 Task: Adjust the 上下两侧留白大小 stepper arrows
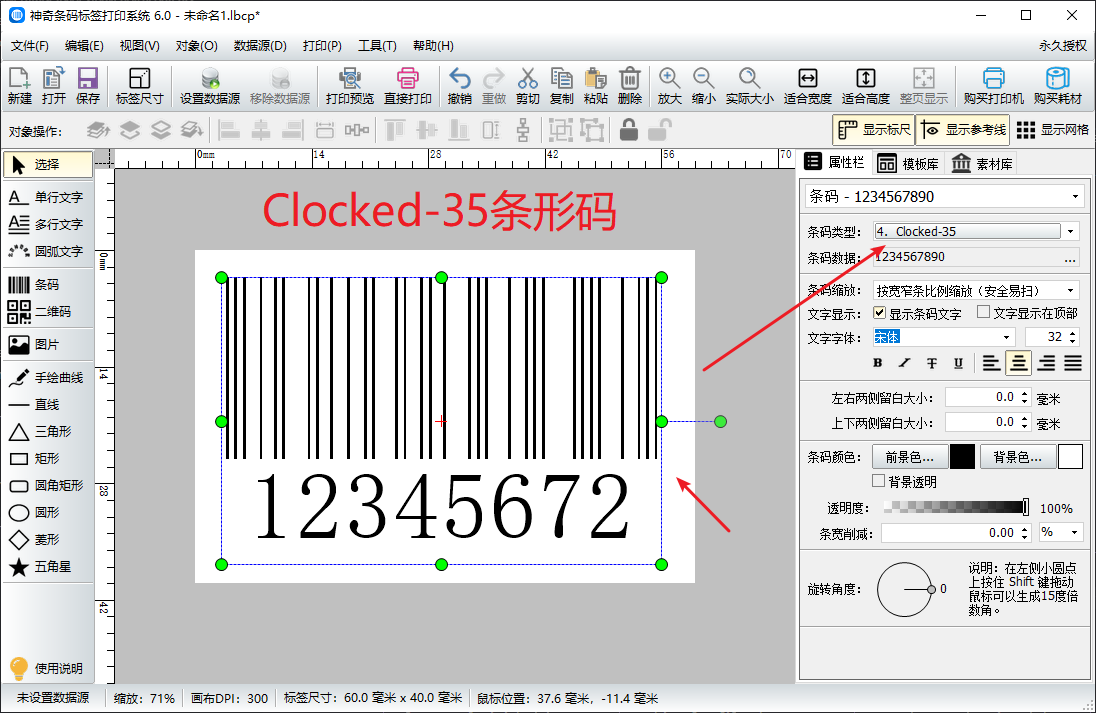click(1024, 422)
